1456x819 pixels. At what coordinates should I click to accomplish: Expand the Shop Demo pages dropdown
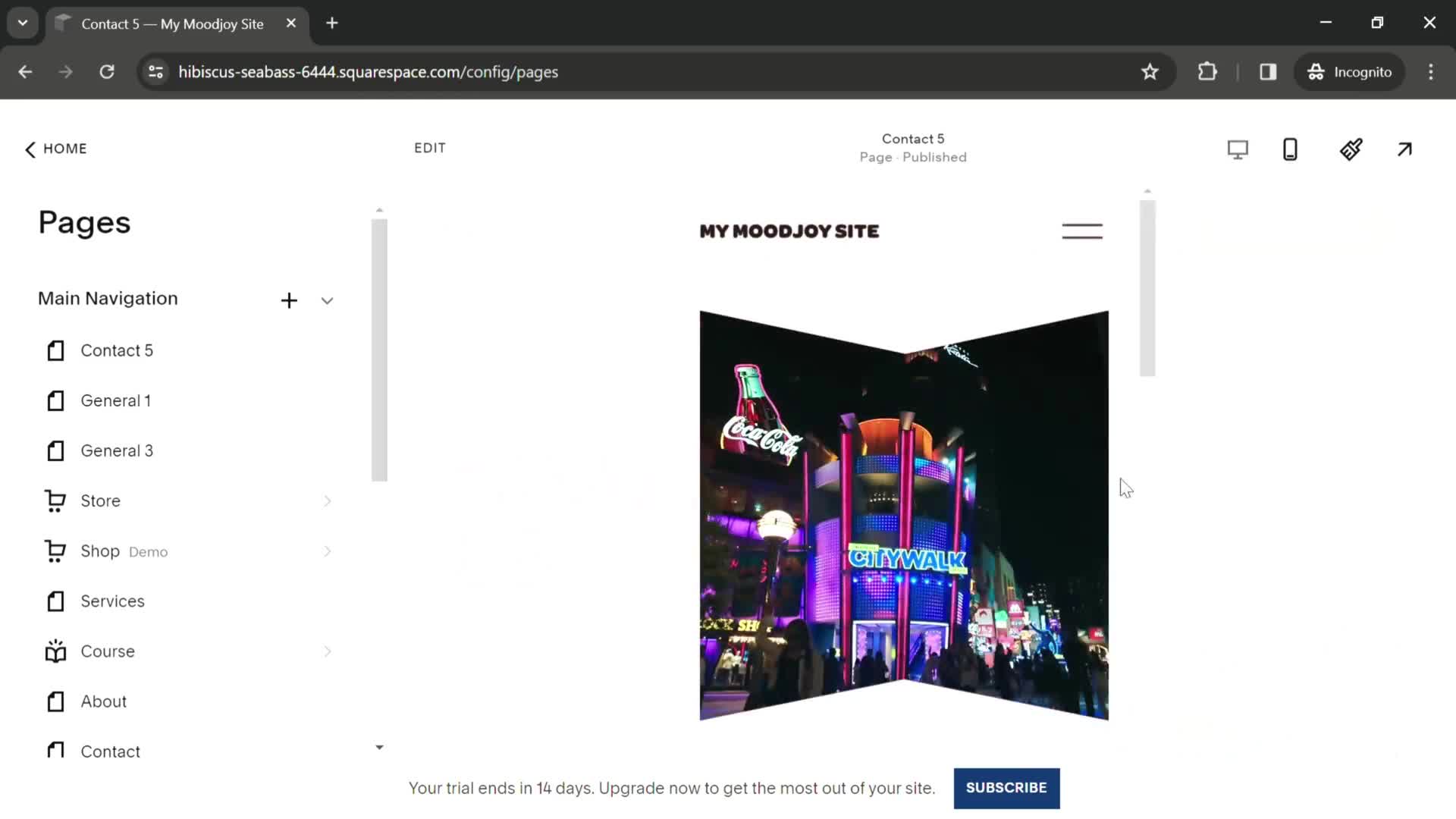327,551
